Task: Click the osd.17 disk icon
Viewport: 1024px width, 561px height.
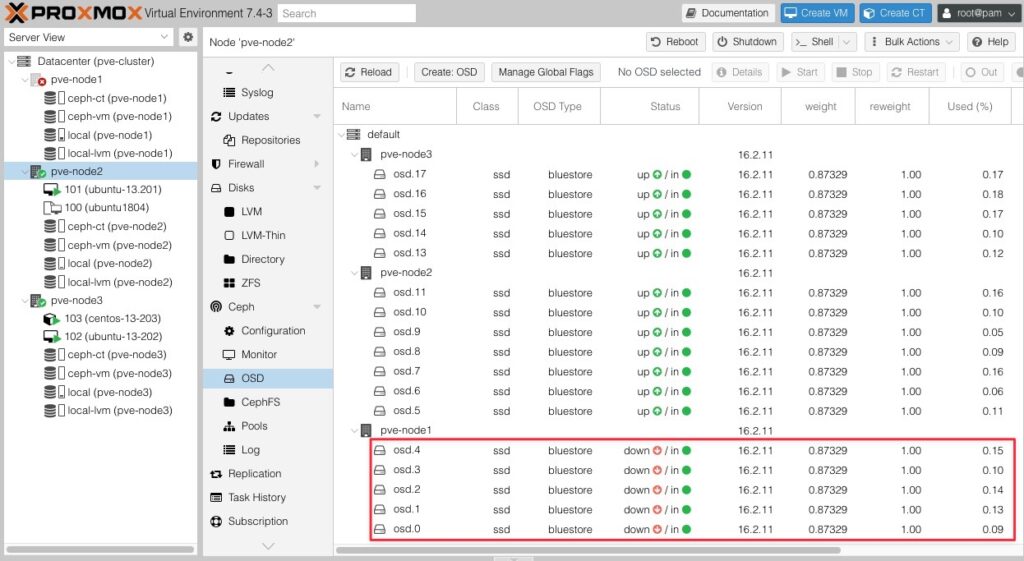Action: 379,174
